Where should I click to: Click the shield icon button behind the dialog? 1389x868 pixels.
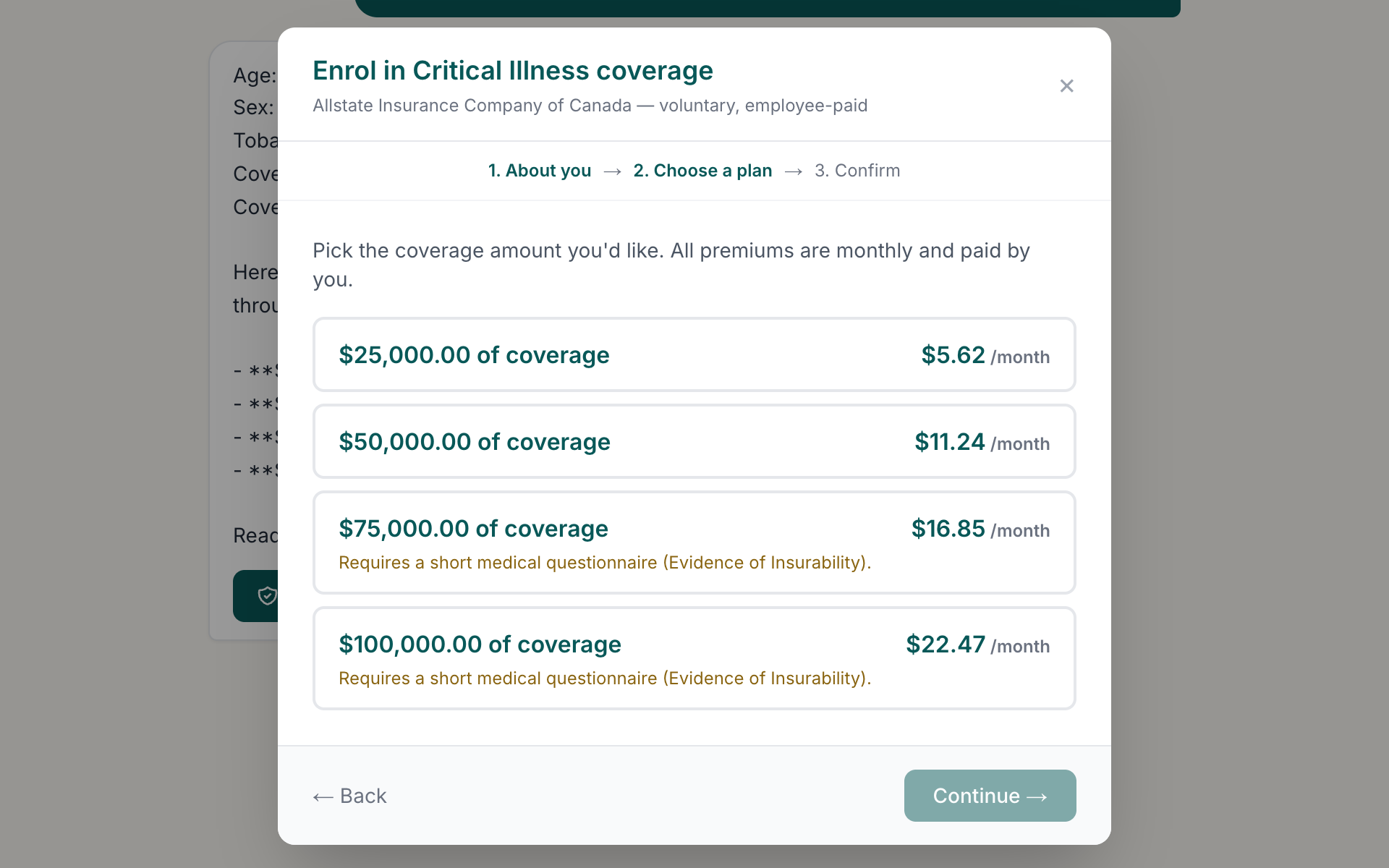tap(256, 596)
